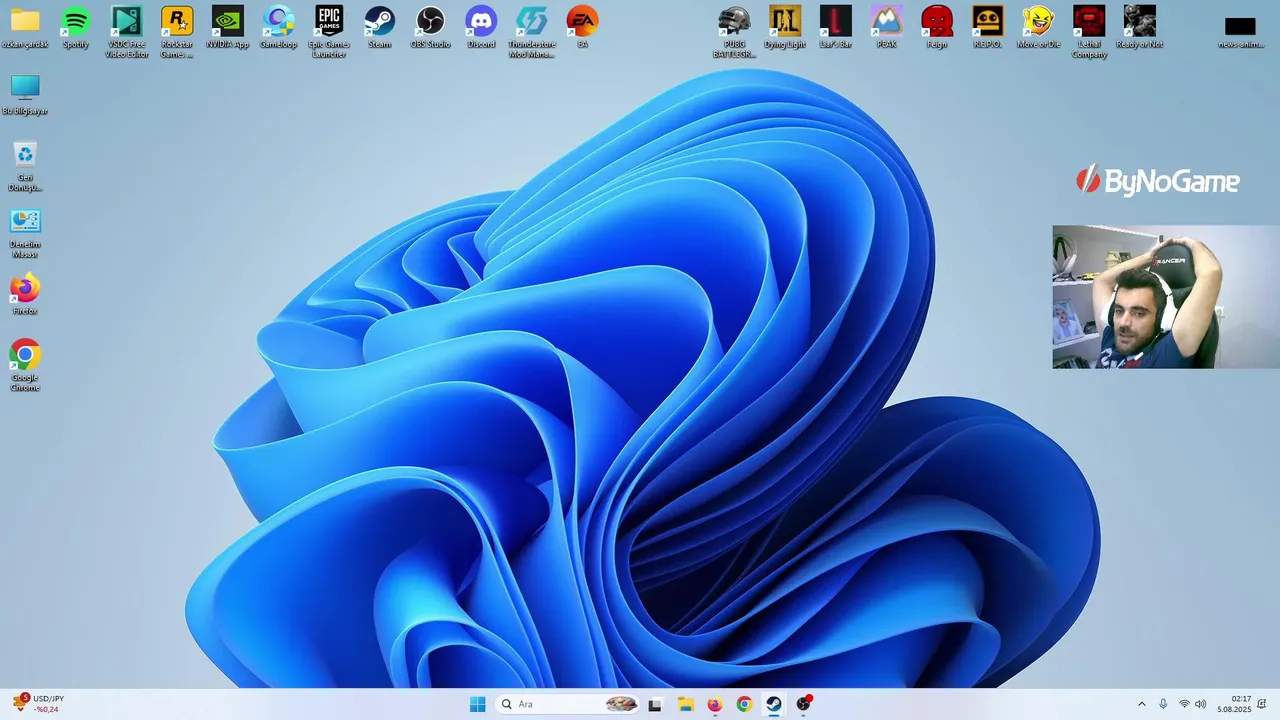Image resolution: width=1280 pixels, height=720 pixels.
Task: Click the webcam overlay thumbnail
Action: coord(1166,297)
